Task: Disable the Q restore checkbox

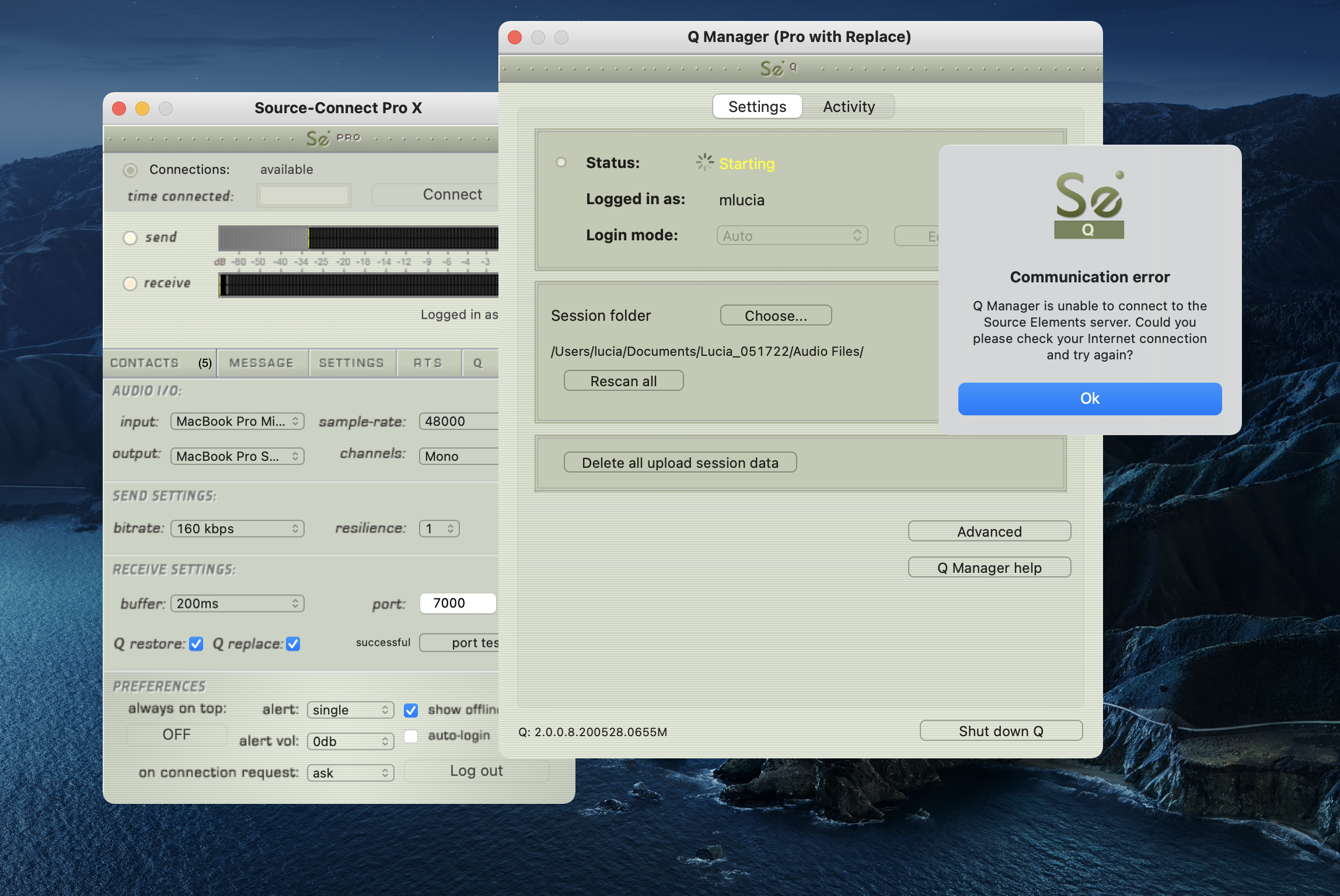Action: [196, 644]
